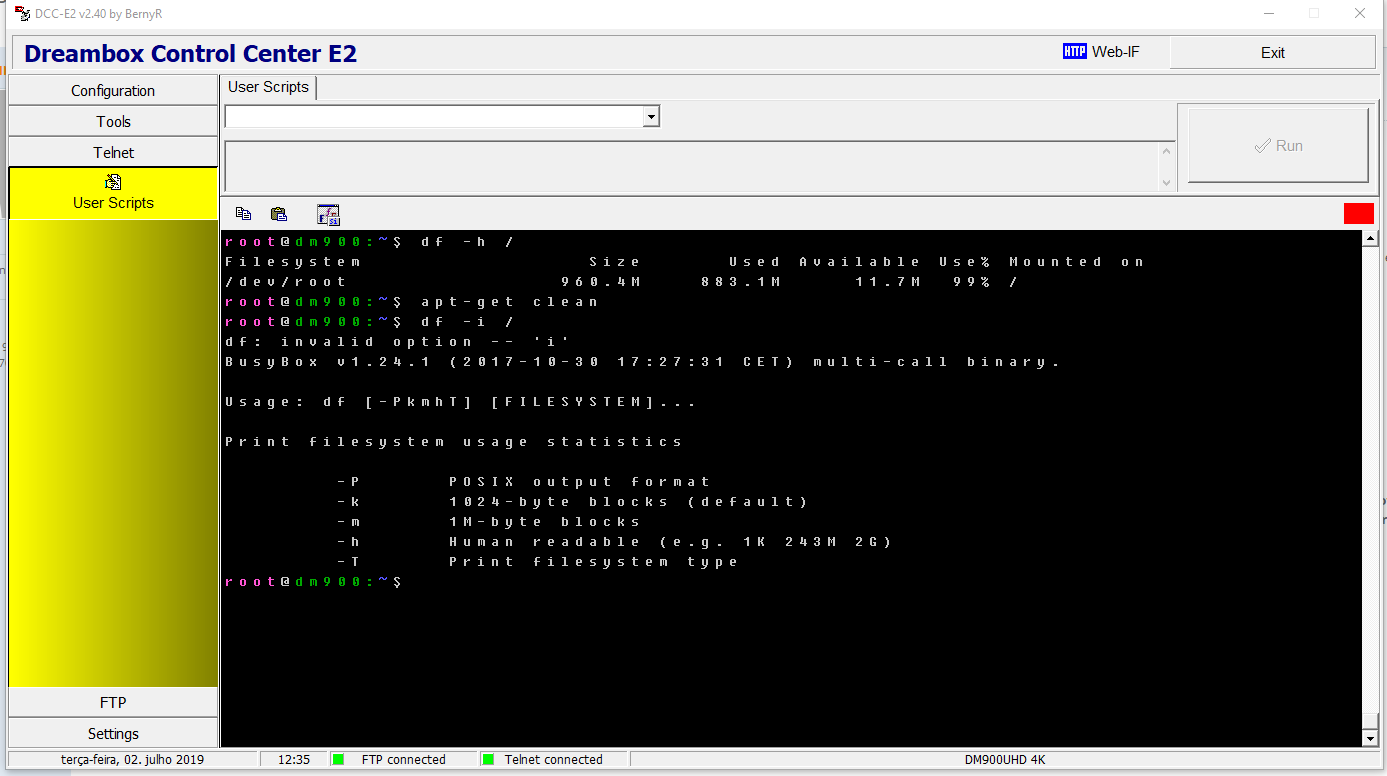This screenshot has height=776, width=1387.
Task: Expand the user scripts dropdown arrow
Action: (x=651, y=117)
